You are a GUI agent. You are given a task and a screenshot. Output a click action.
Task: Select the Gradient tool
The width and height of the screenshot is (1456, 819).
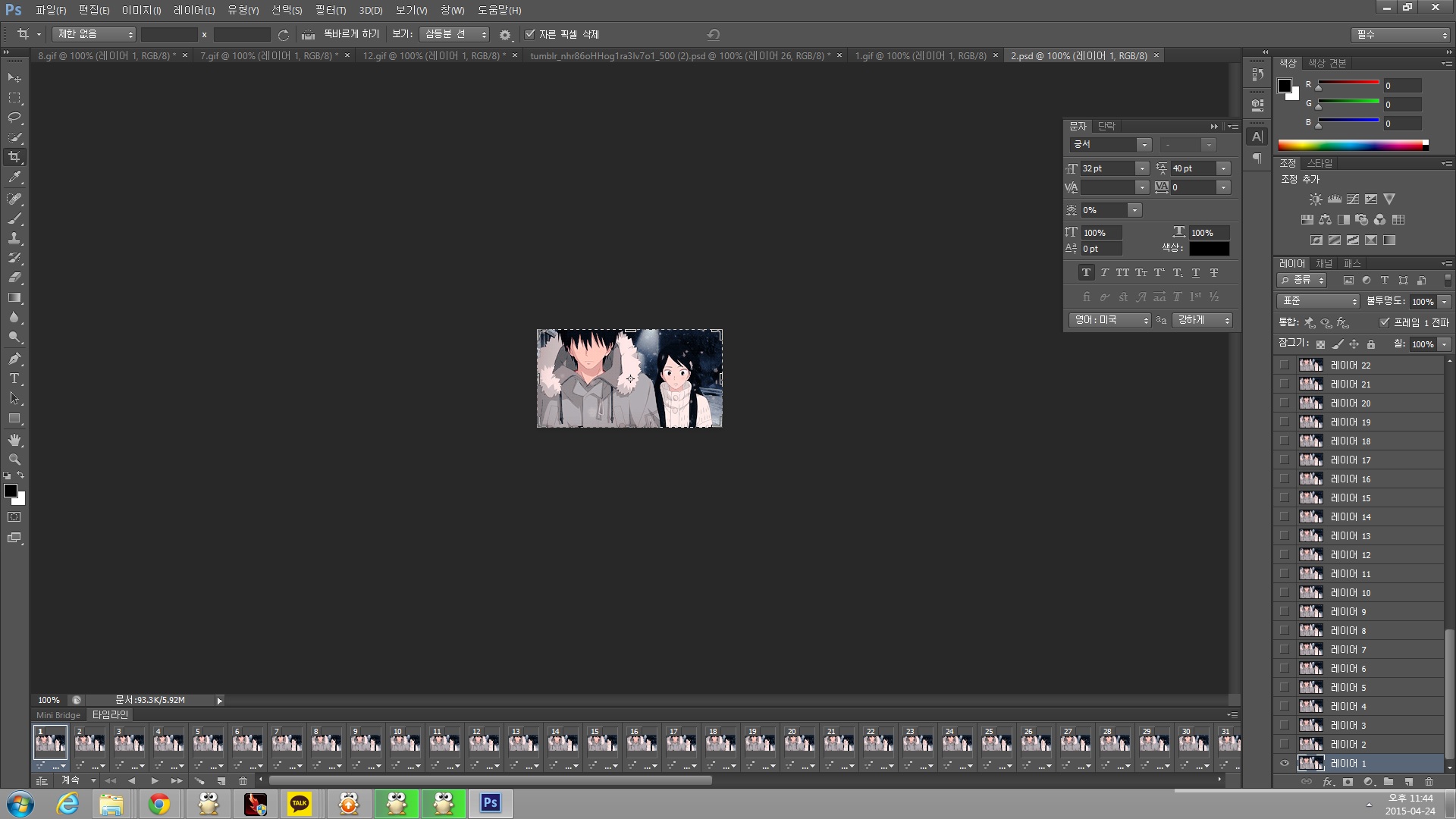click(14, 298)
